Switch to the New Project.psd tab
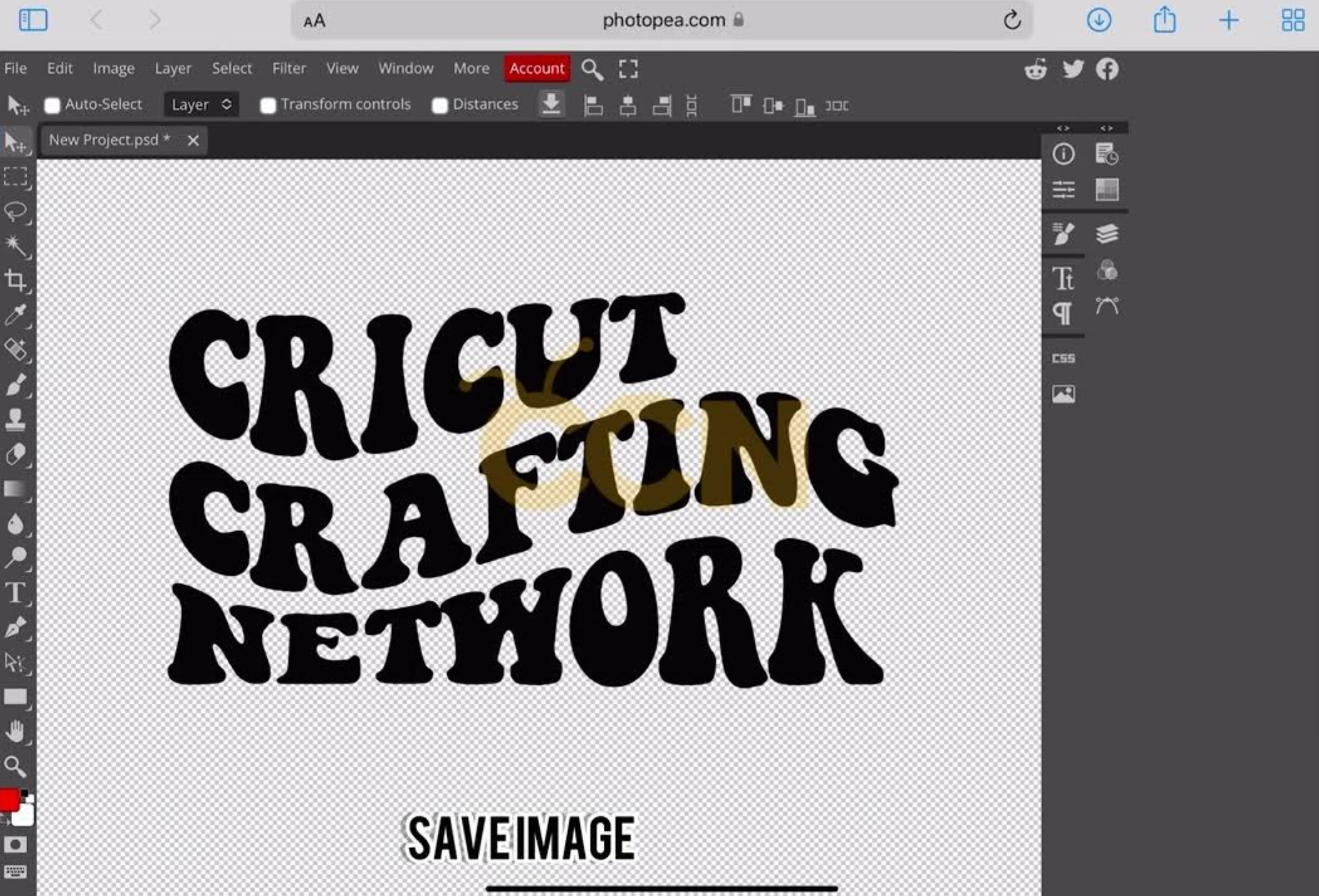 click(109, 140)
